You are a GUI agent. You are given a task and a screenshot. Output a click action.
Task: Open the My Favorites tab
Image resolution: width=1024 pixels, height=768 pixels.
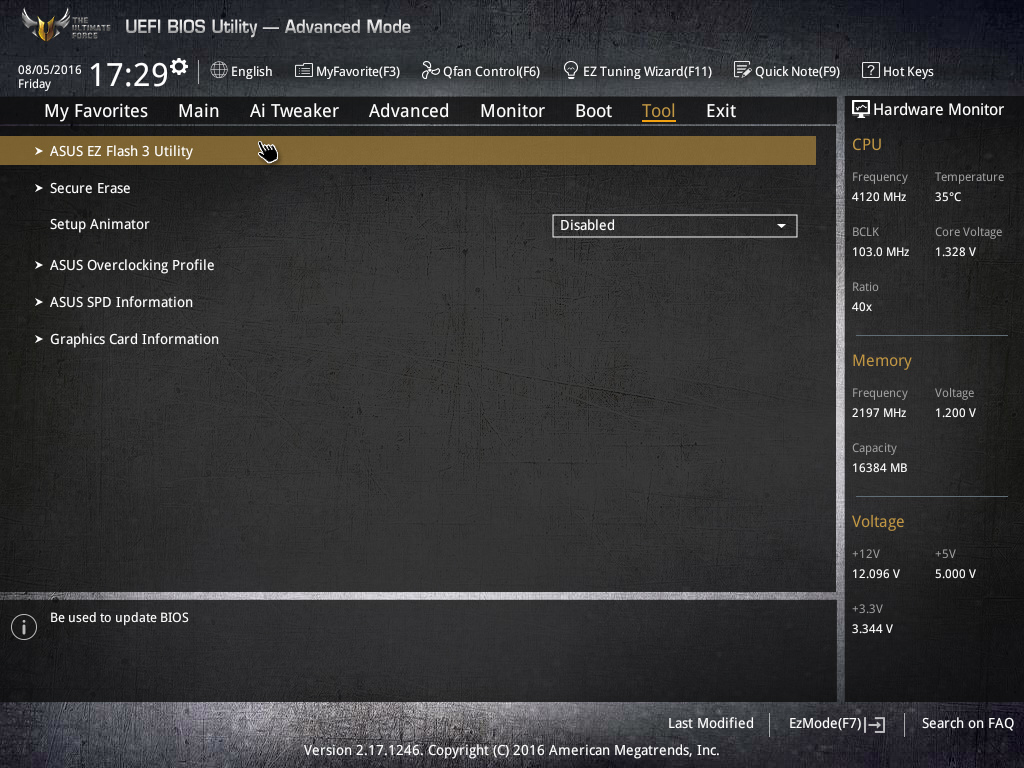click(96, 111)
